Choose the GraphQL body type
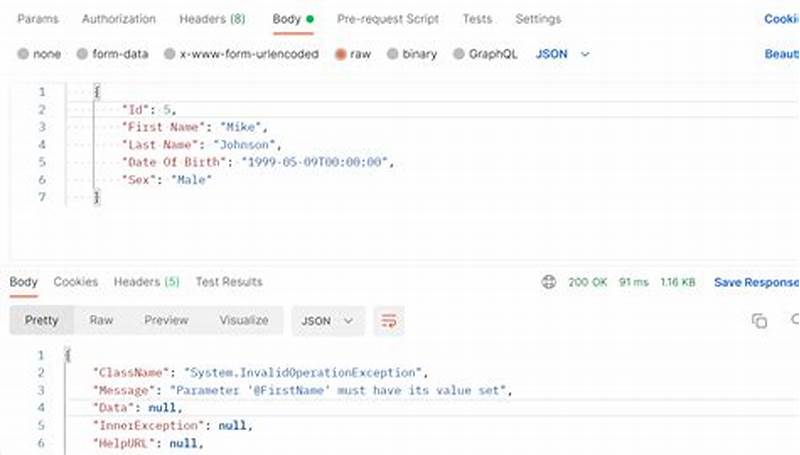 coord(485,54)
